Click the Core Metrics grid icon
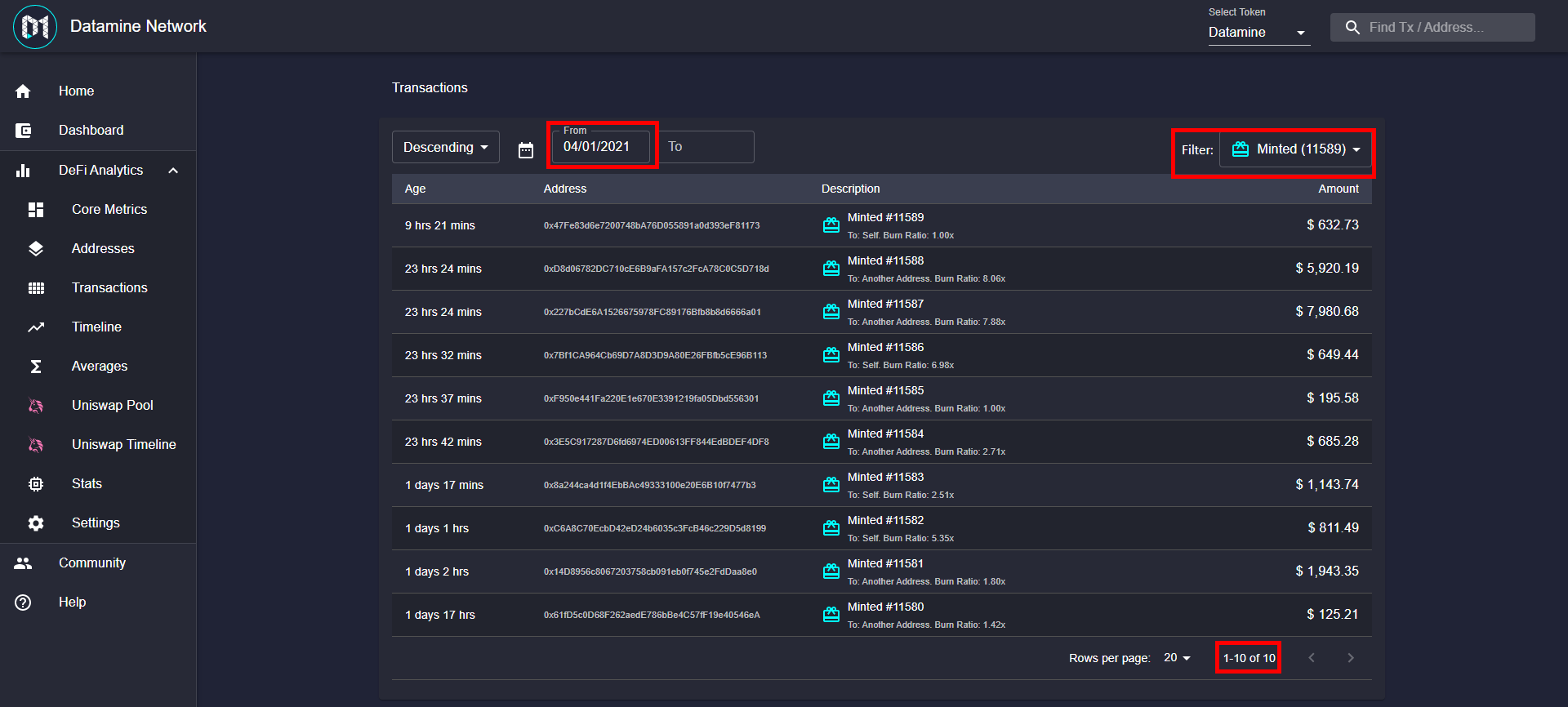Viewport: 1568px width, 707px height. point(36,210)
